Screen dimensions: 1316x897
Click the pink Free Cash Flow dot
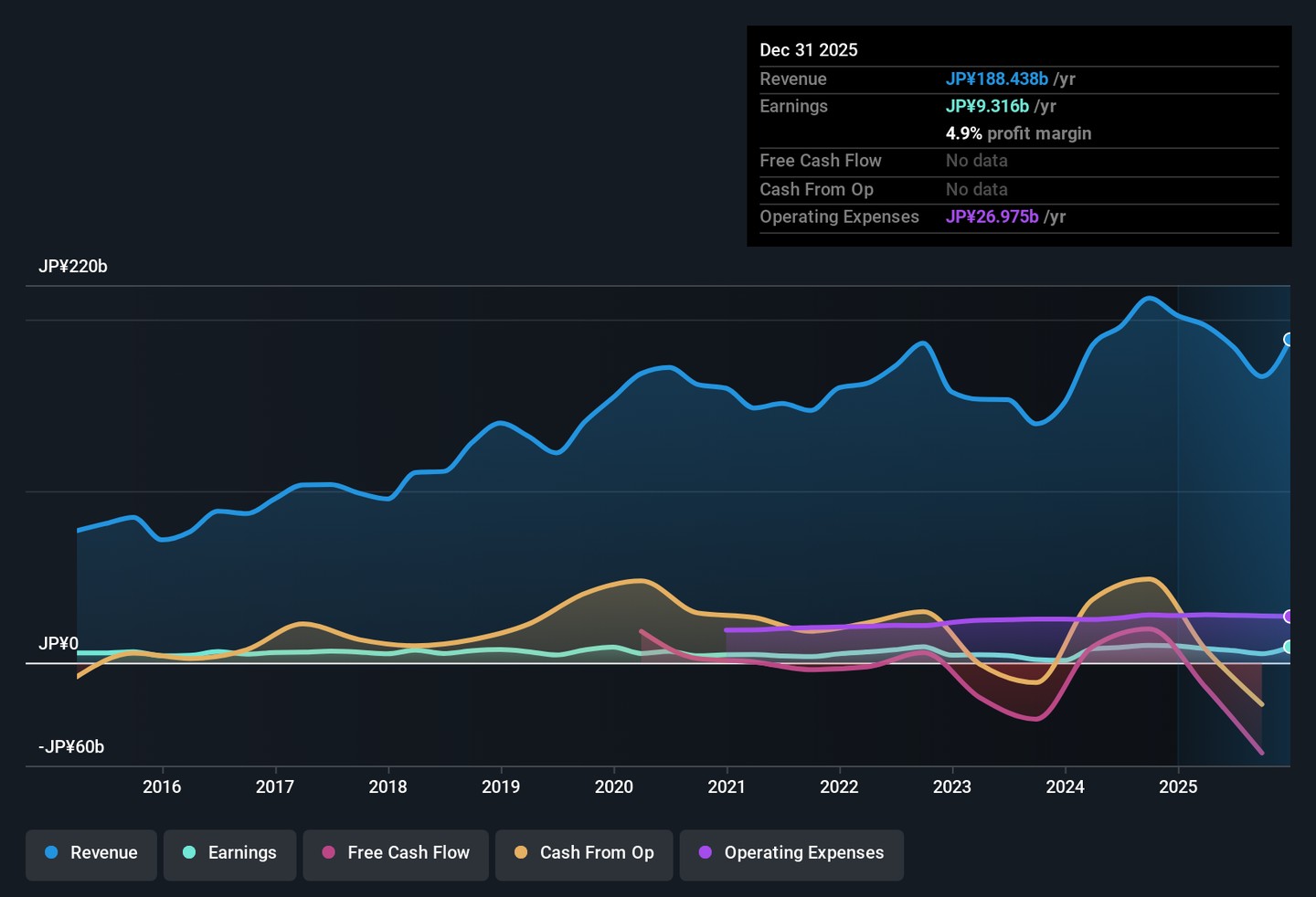pos(329,852)
